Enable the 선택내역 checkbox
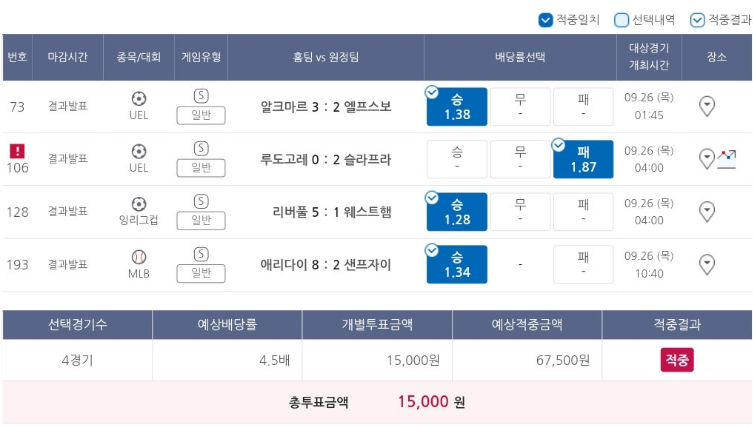Image resolution: width=753 pixels, height=426 pixels. [x=621, y=20]
